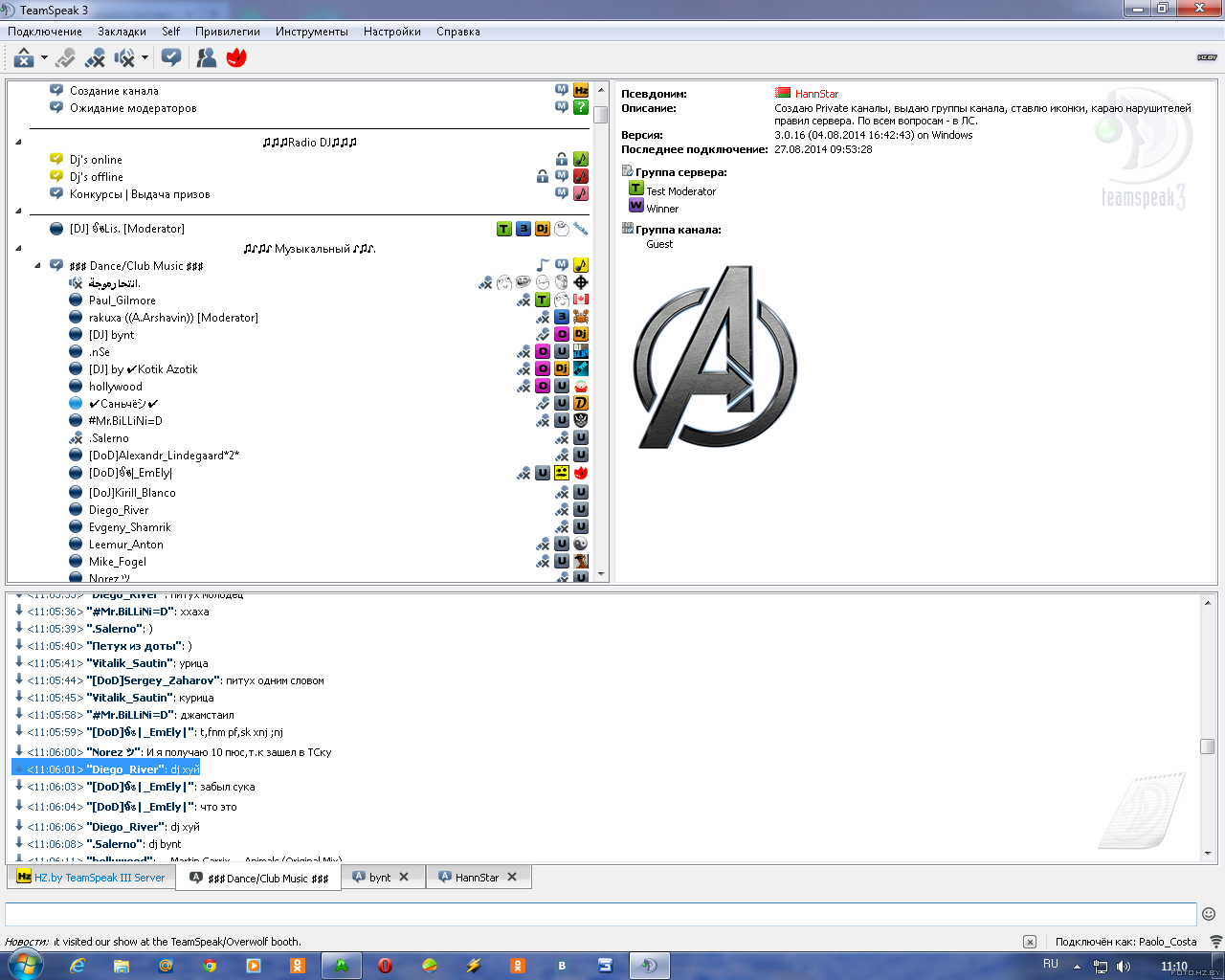Click the green question icon on Ожидание модераторов

pos(581,107)
